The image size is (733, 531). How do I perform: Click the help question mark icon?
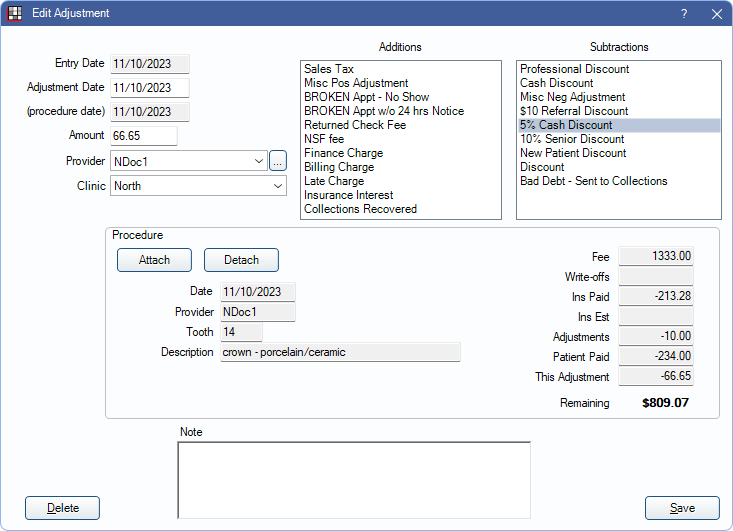coord(684,14)
